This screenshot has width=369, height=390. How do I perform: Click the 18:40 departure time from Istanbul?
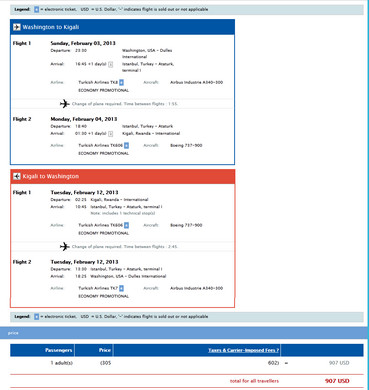pyautogui.click(x=81, y=126)
